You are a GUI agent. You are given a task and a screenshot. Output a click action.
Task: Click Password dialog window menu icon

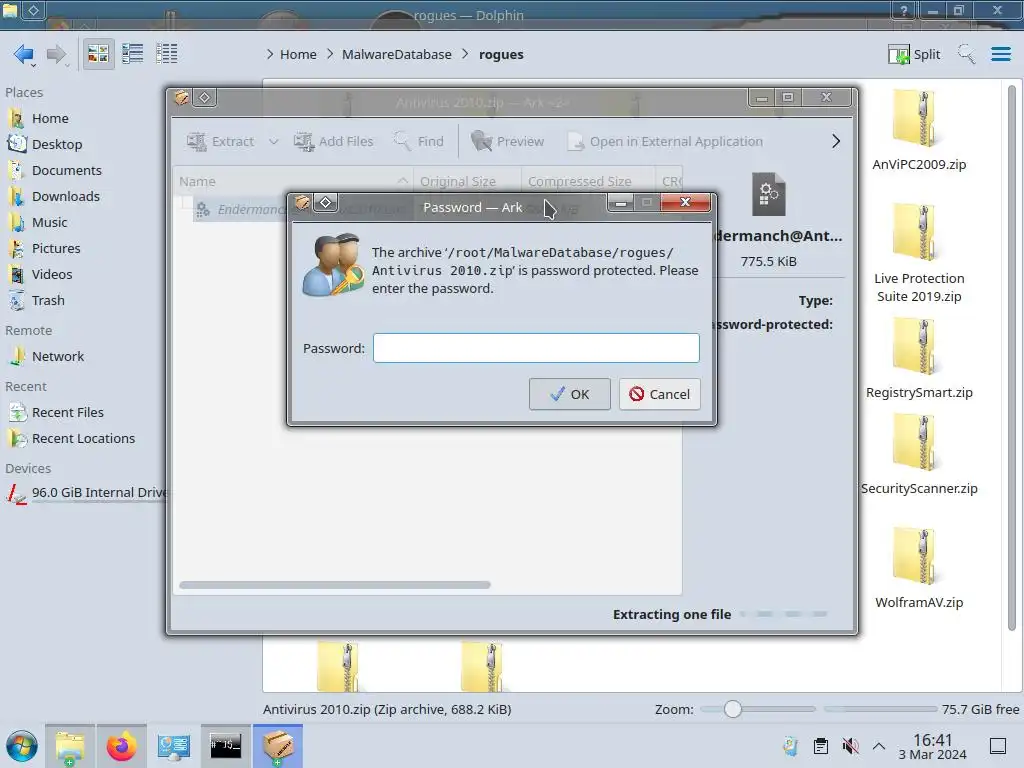pyautogui.click(x=302, y=203)
